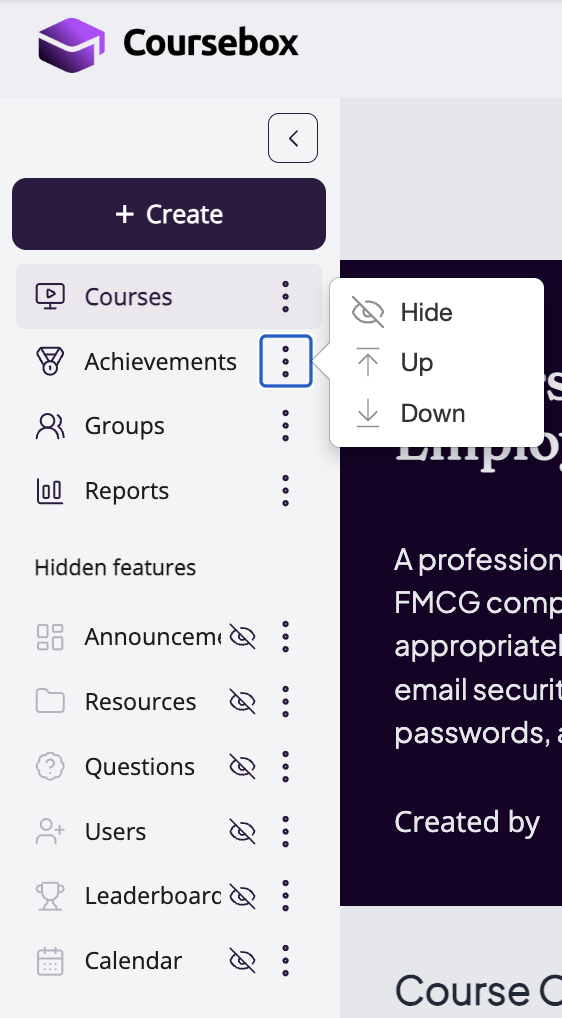
Task: Toggle visibility eye for Users
Action: [x=243, y=831]
